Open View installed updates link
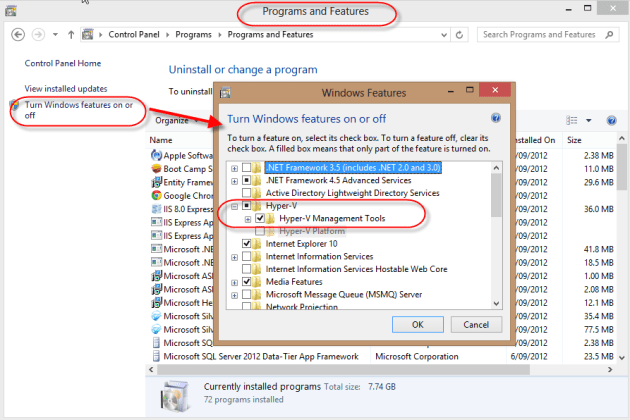 (66, 88)
